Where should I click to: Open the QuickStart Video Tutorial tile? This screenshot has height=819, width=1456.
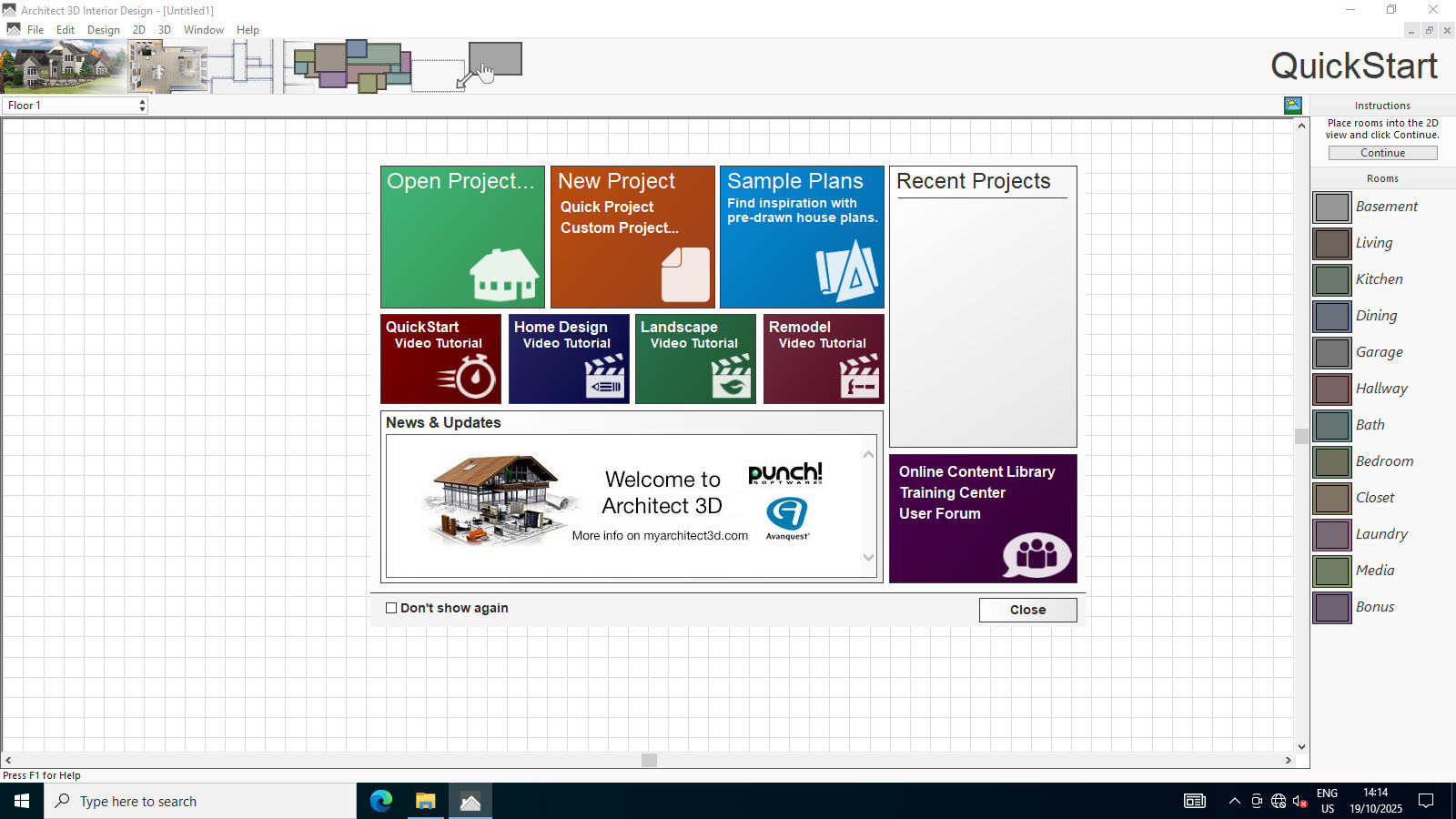click(x=440, y=359)
